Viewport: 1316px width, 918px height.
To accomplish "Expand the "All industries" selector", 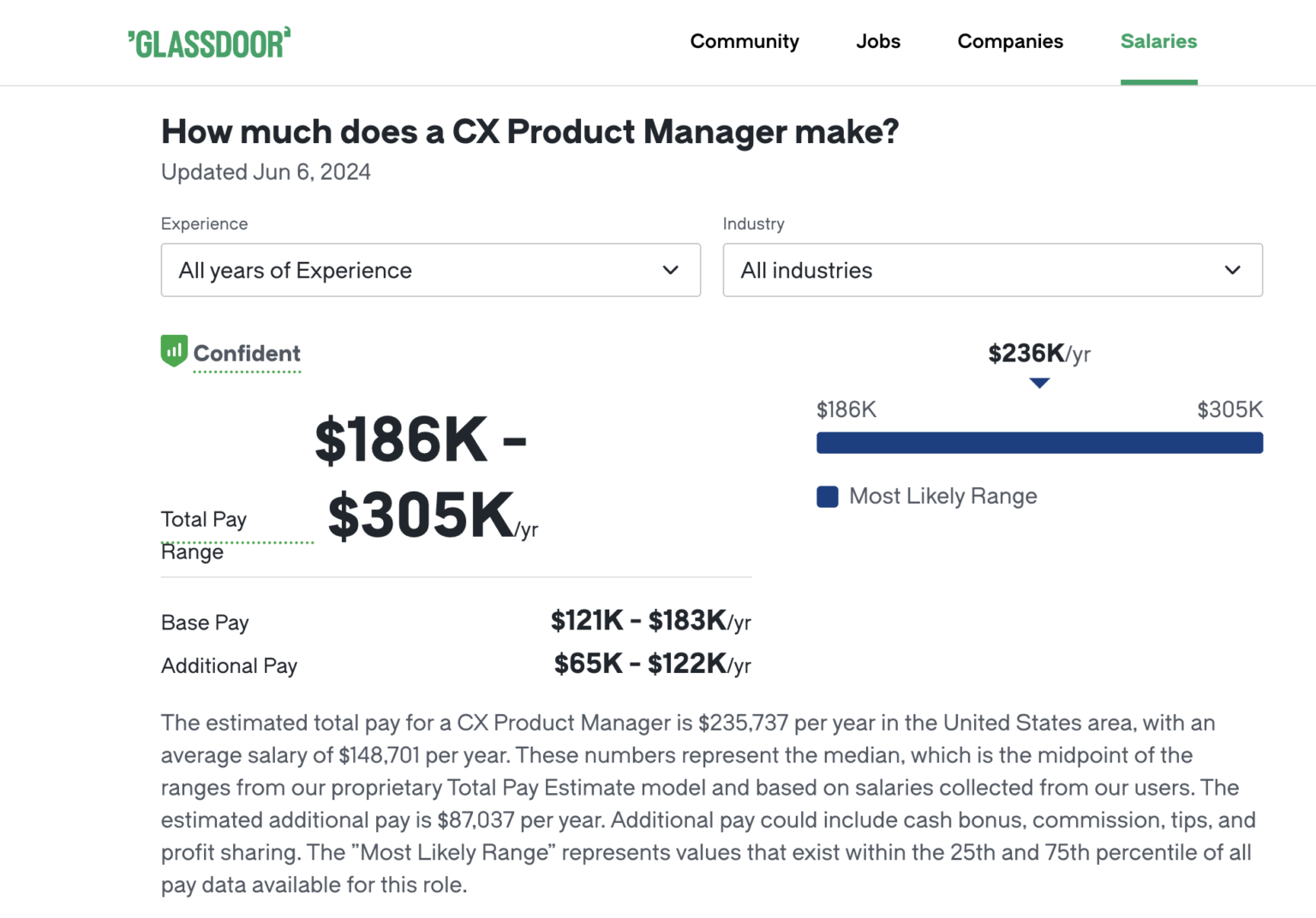I will tap(992, 271).
